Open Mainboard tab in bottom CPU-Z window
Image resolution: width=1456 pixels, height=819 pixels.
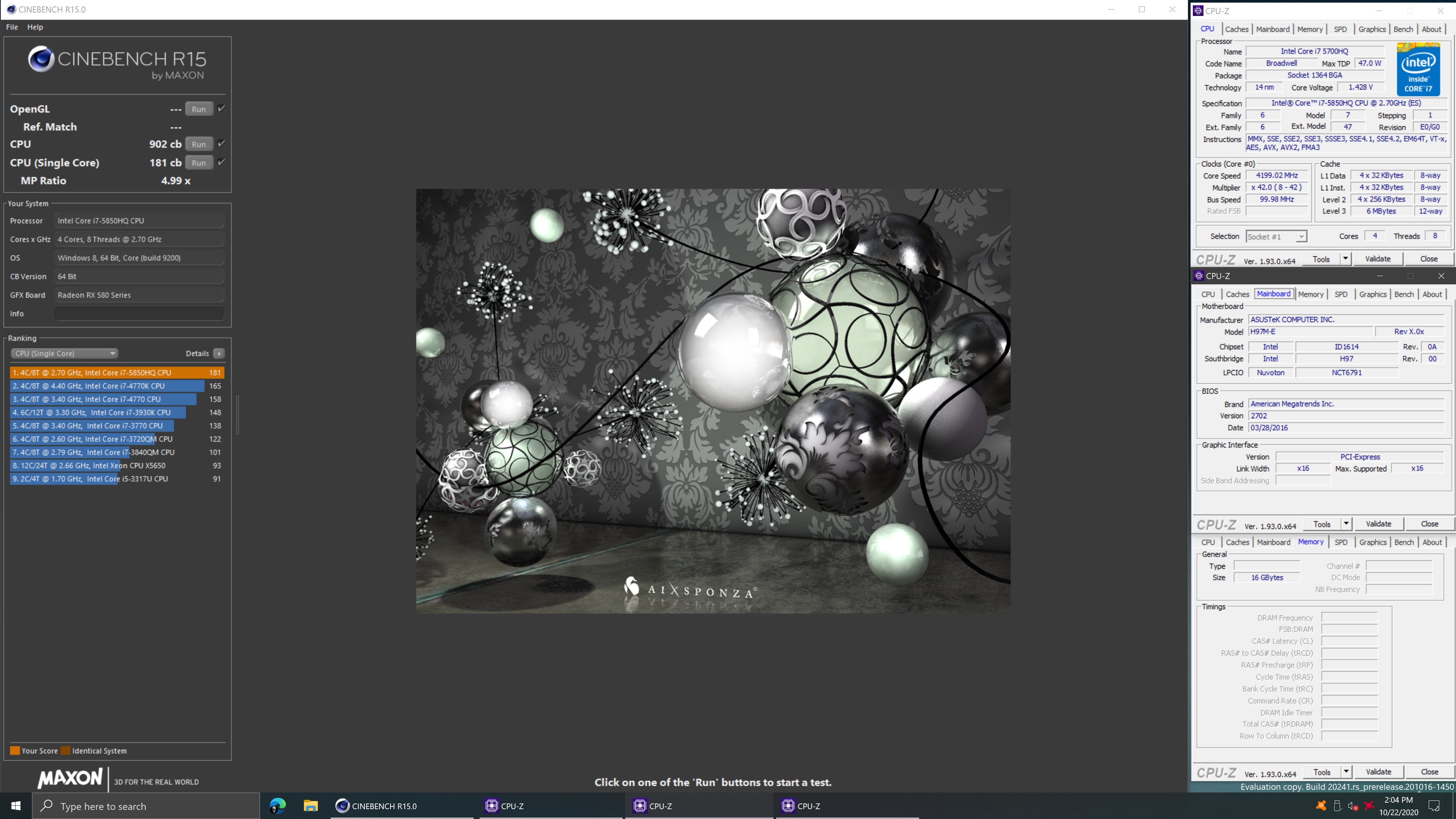1274,542
